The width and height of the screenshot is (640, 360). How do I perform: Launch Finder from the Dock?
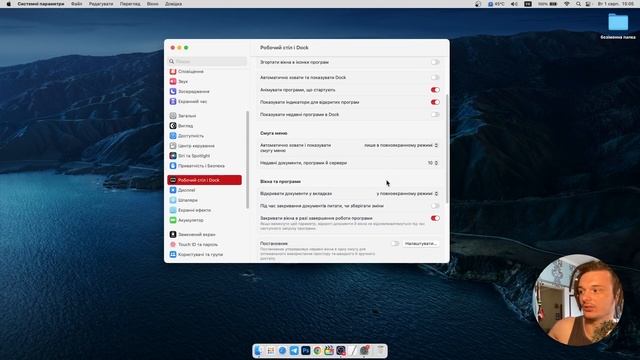(x=259, y=351)
